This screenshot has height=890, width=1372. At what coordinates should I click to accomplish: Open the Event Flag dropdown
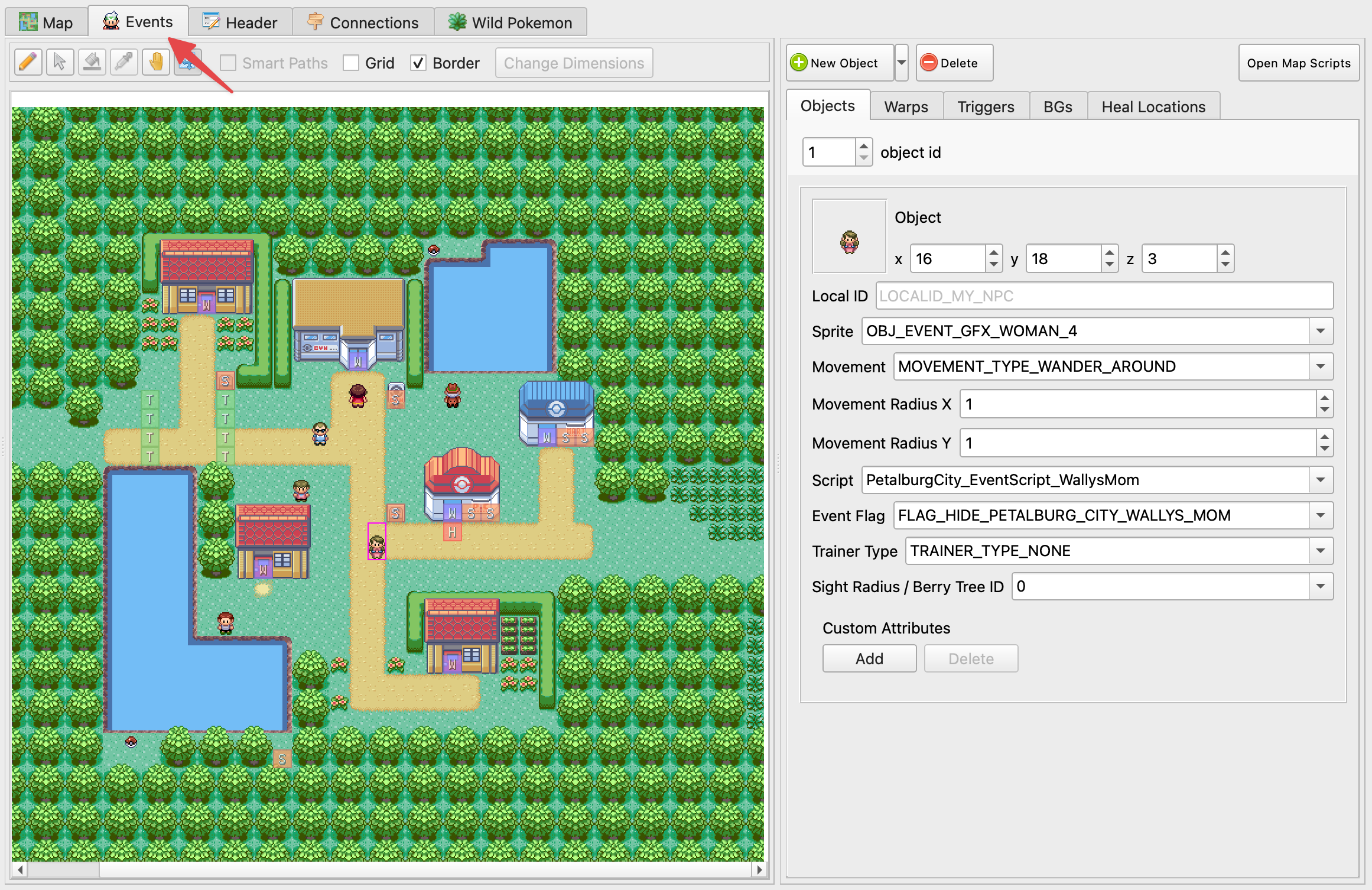click(x=1321, y=515)
